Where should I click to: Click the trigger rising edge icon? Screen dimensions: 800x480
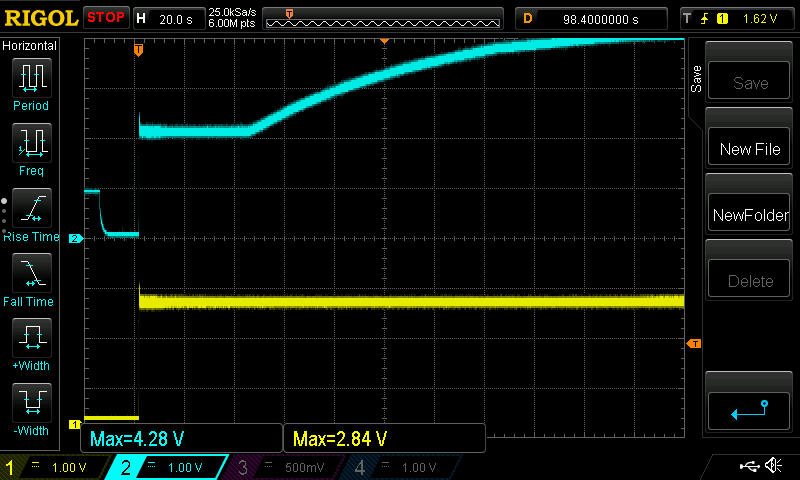pos(705,19)
